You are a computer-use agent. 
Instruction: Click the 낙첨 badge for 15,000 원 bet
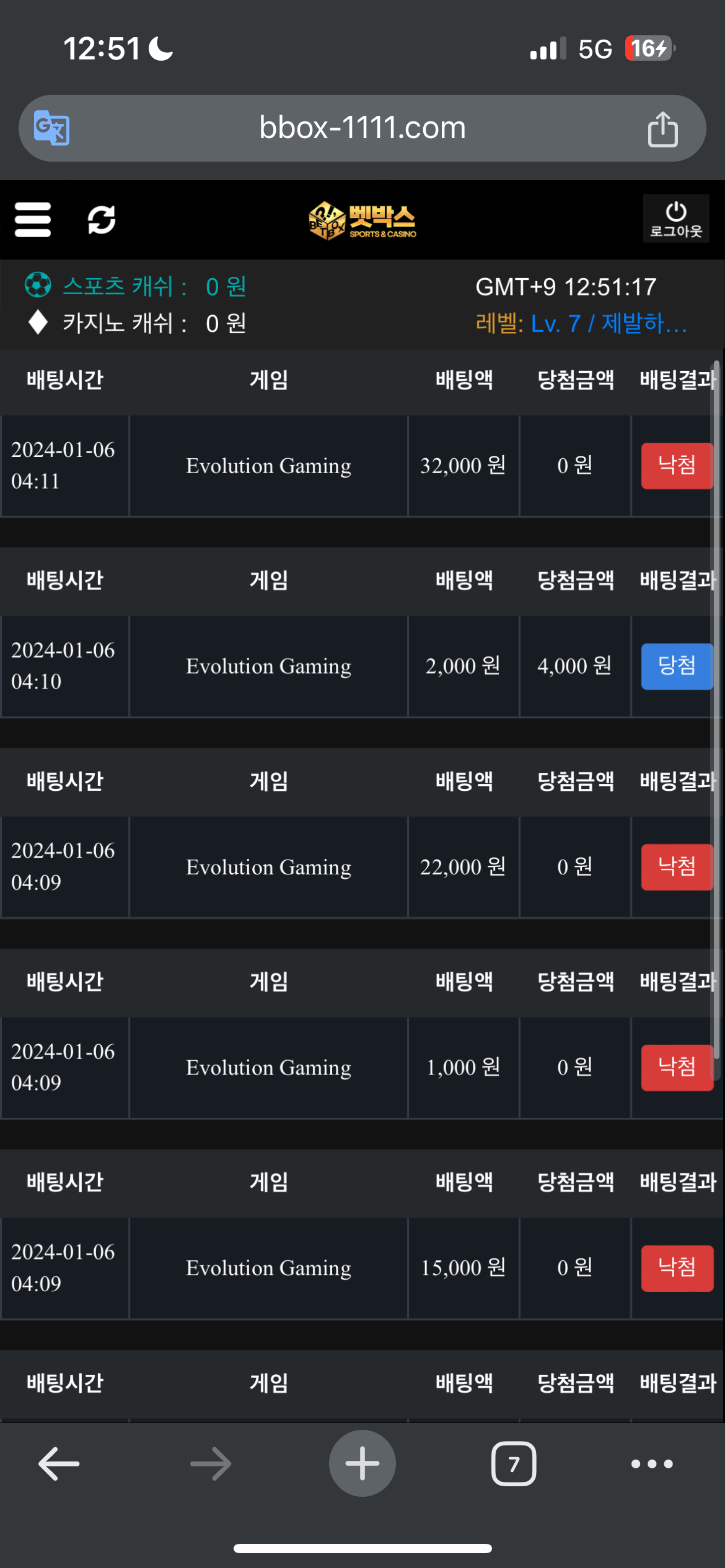coord(677,1268)
